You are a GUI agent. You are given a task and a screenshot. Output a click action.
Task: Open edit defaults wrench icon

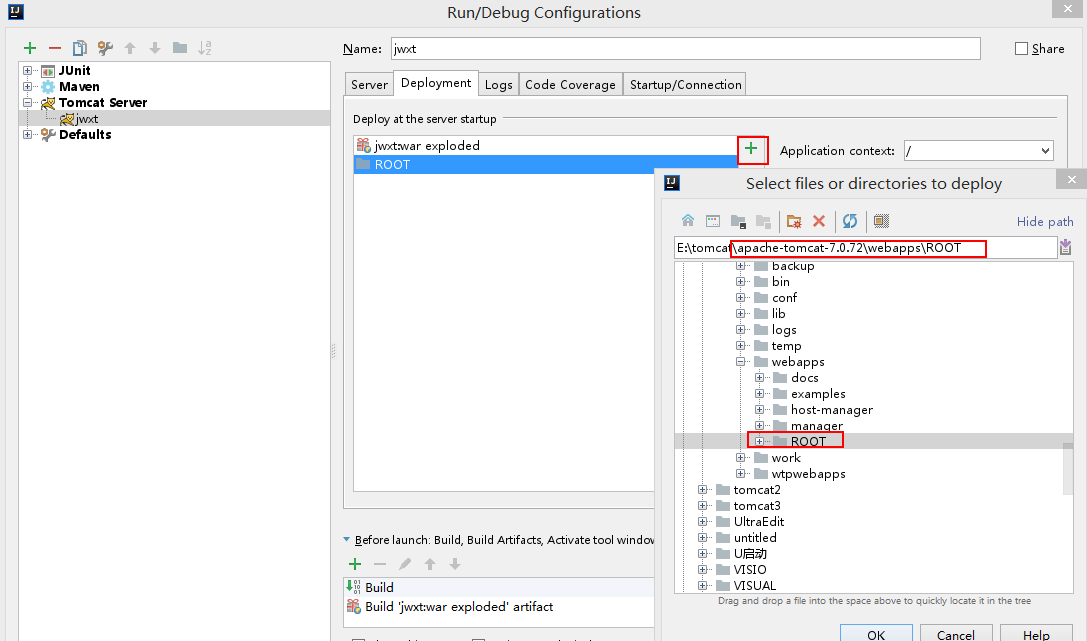[105, 48]
